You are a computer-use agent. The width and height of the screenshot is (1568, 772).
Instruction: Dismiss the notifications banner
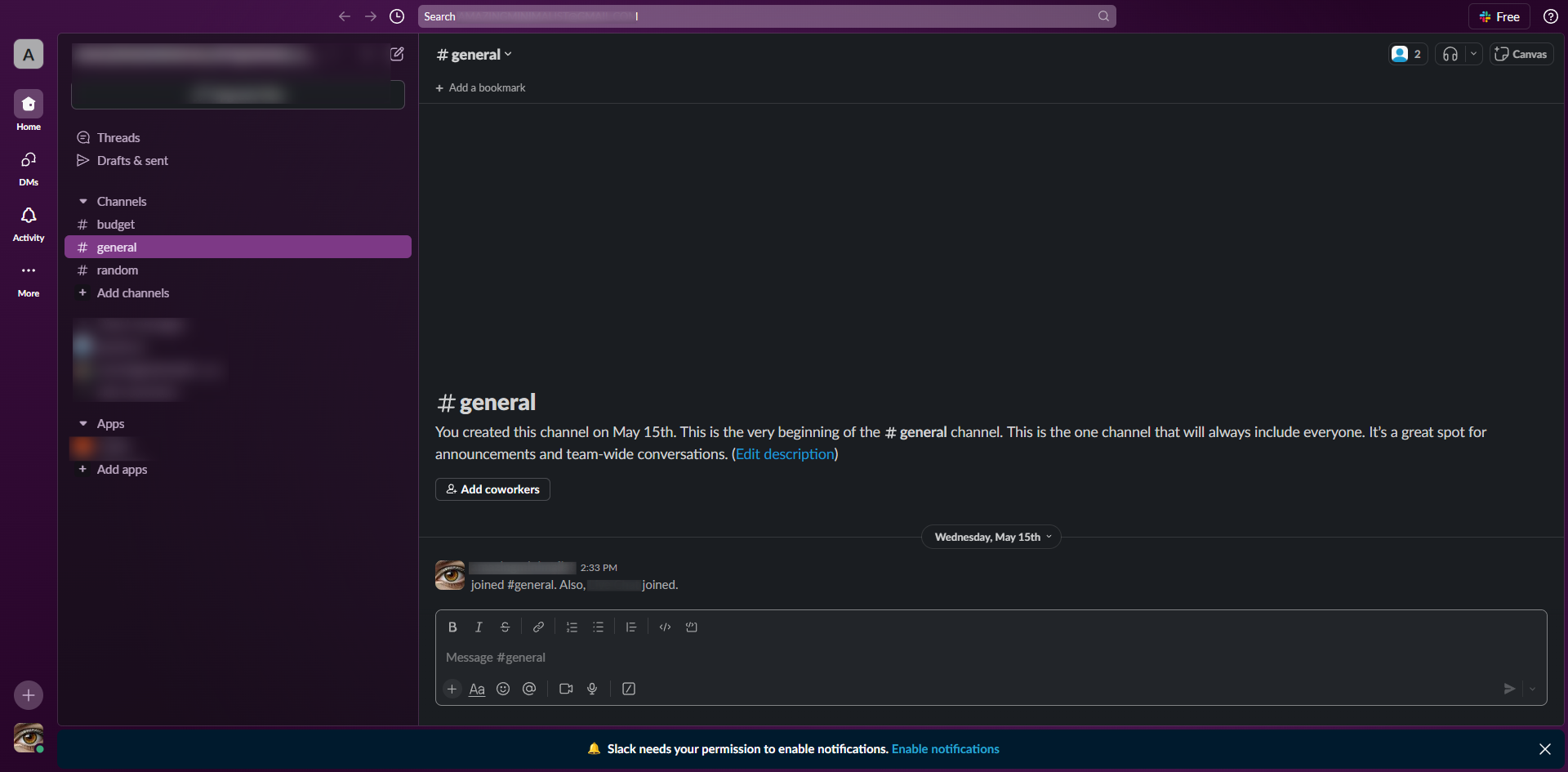click(1544, 749)
